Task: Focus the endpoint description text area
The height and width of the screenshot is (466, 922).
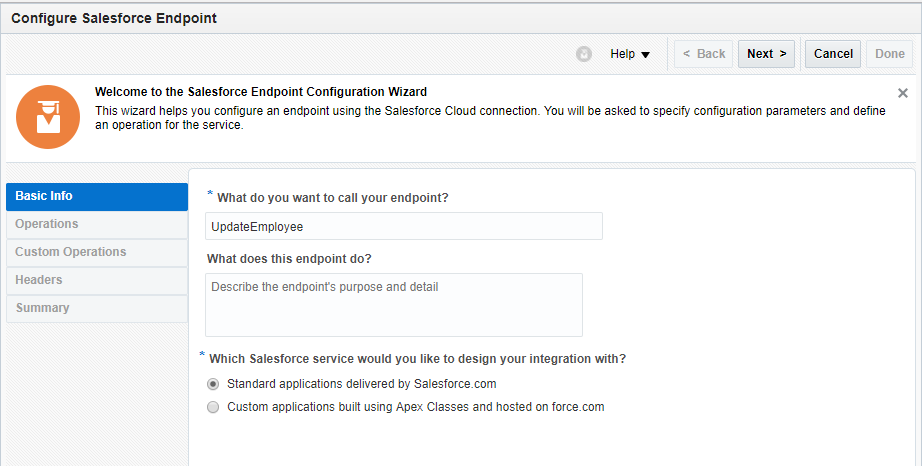Action: point(393,304)
